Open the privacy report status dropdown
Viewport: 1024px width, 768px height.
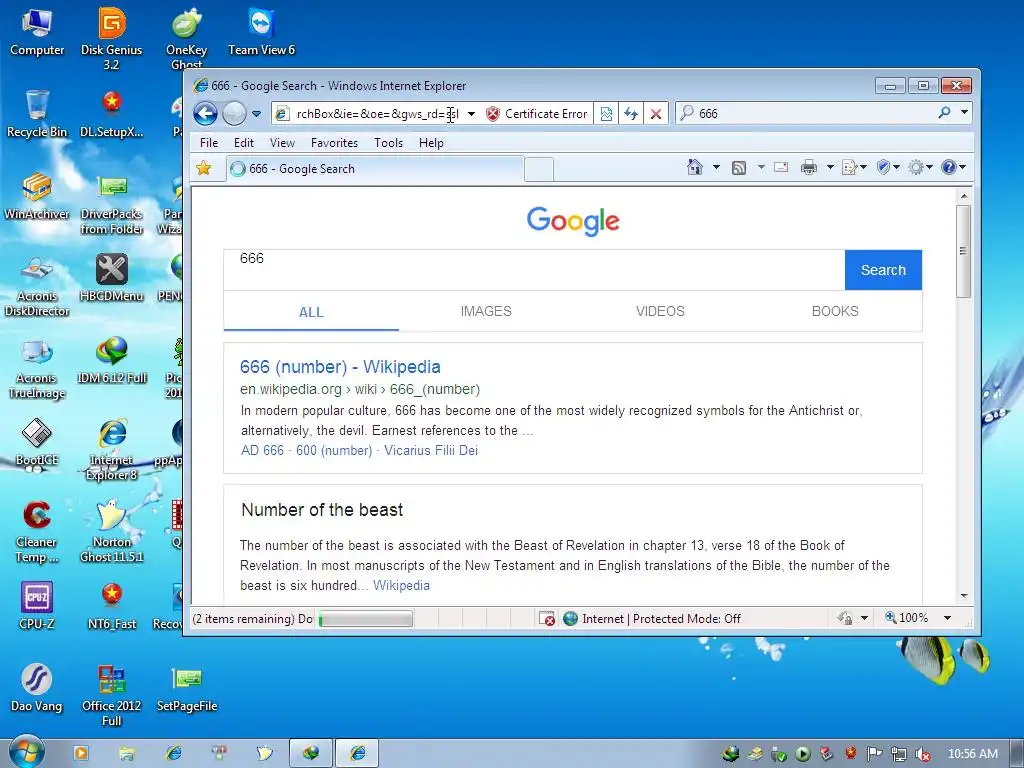863,618
